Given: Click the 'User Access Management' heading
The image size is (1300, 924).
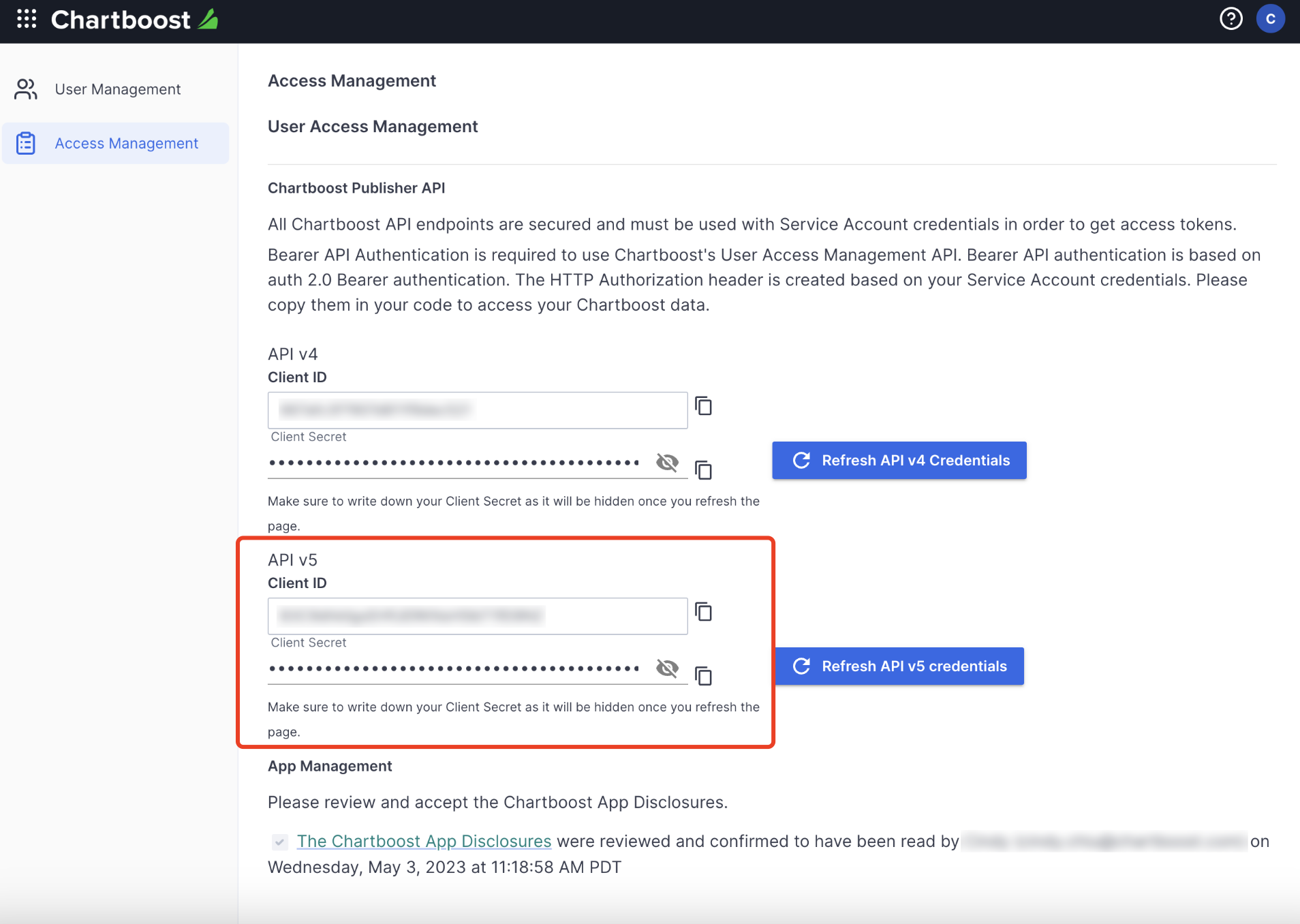Looking at the screenshot, I should [373, 127].
